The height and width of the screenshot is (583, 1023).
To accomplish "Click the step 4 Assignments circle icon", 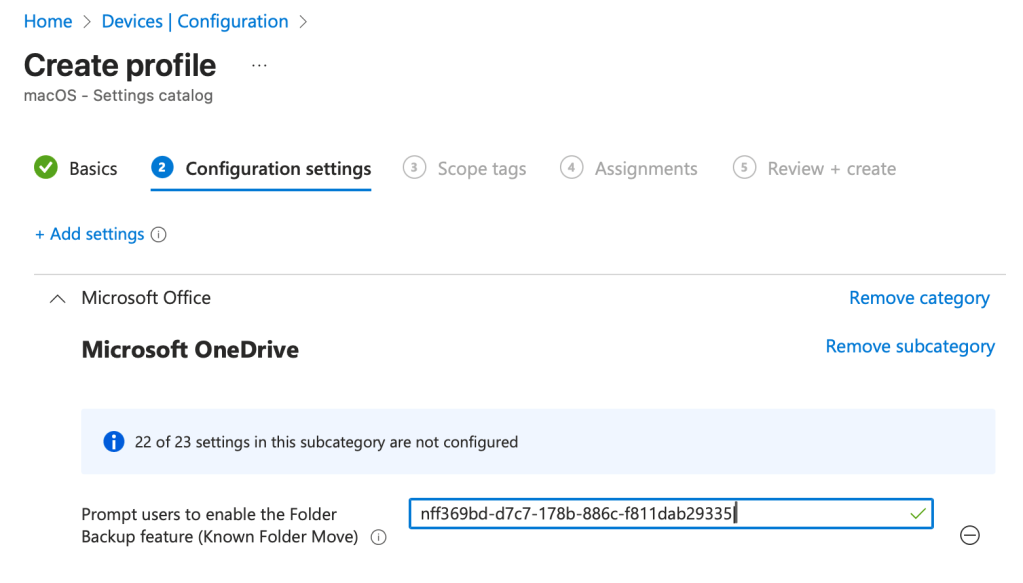I will (x=571, y=168).
